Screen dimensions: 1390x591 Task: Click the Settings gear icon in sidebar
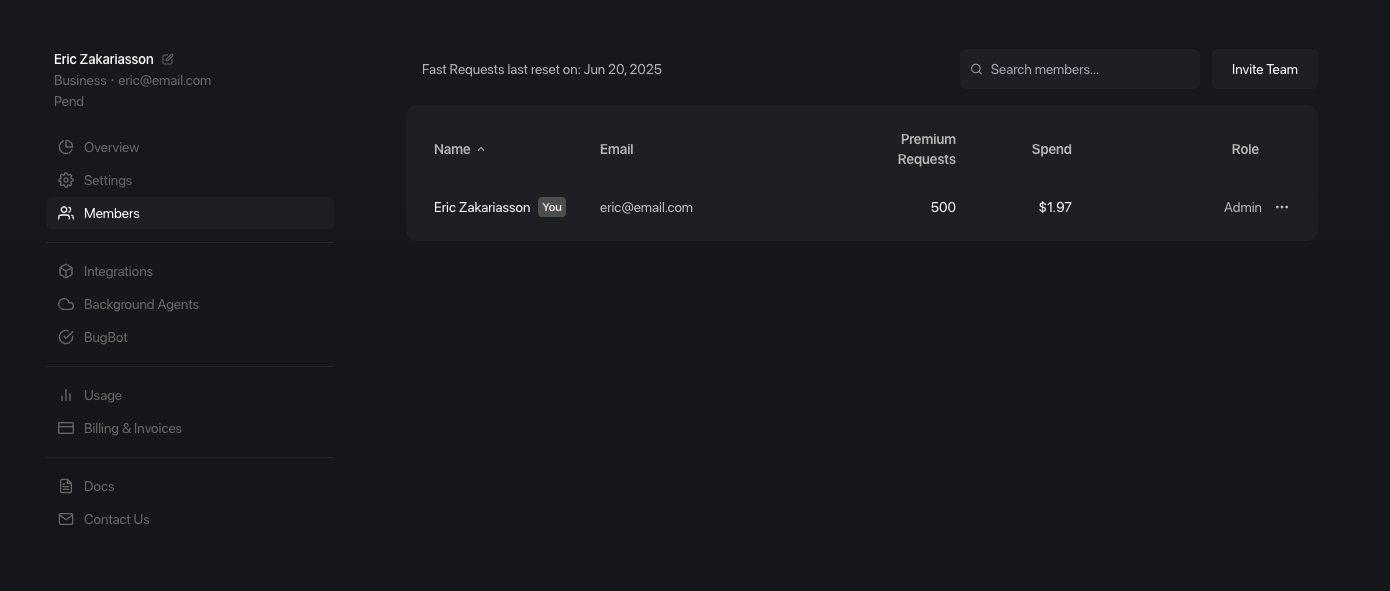(66, 180)
